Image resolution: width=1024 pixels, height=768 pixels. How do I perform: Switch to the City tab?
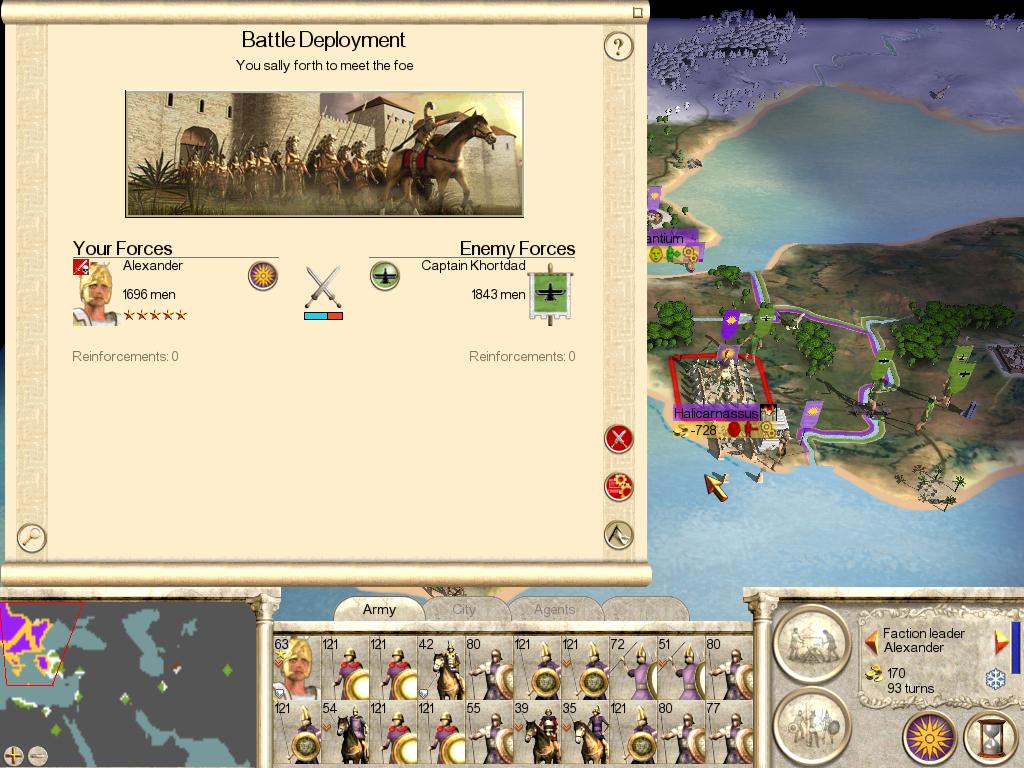(464, 609)
